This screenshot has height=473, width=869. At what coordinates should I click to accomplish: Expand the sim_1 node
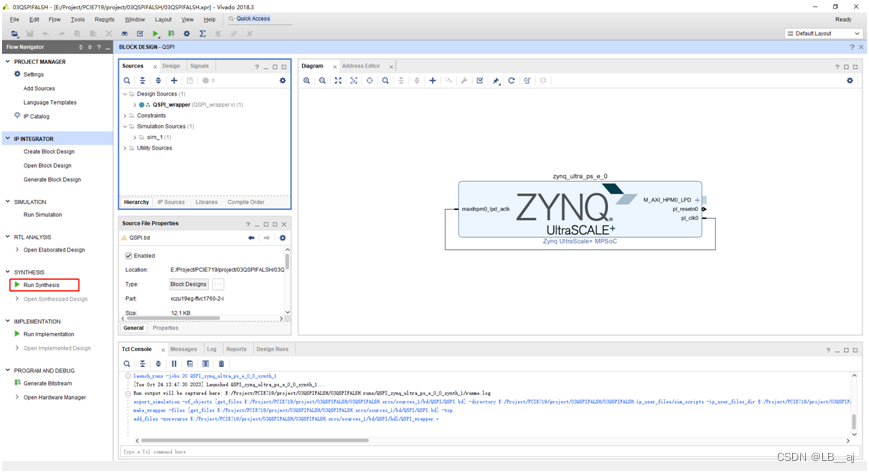pyautogui.click(x=135, y=138)
